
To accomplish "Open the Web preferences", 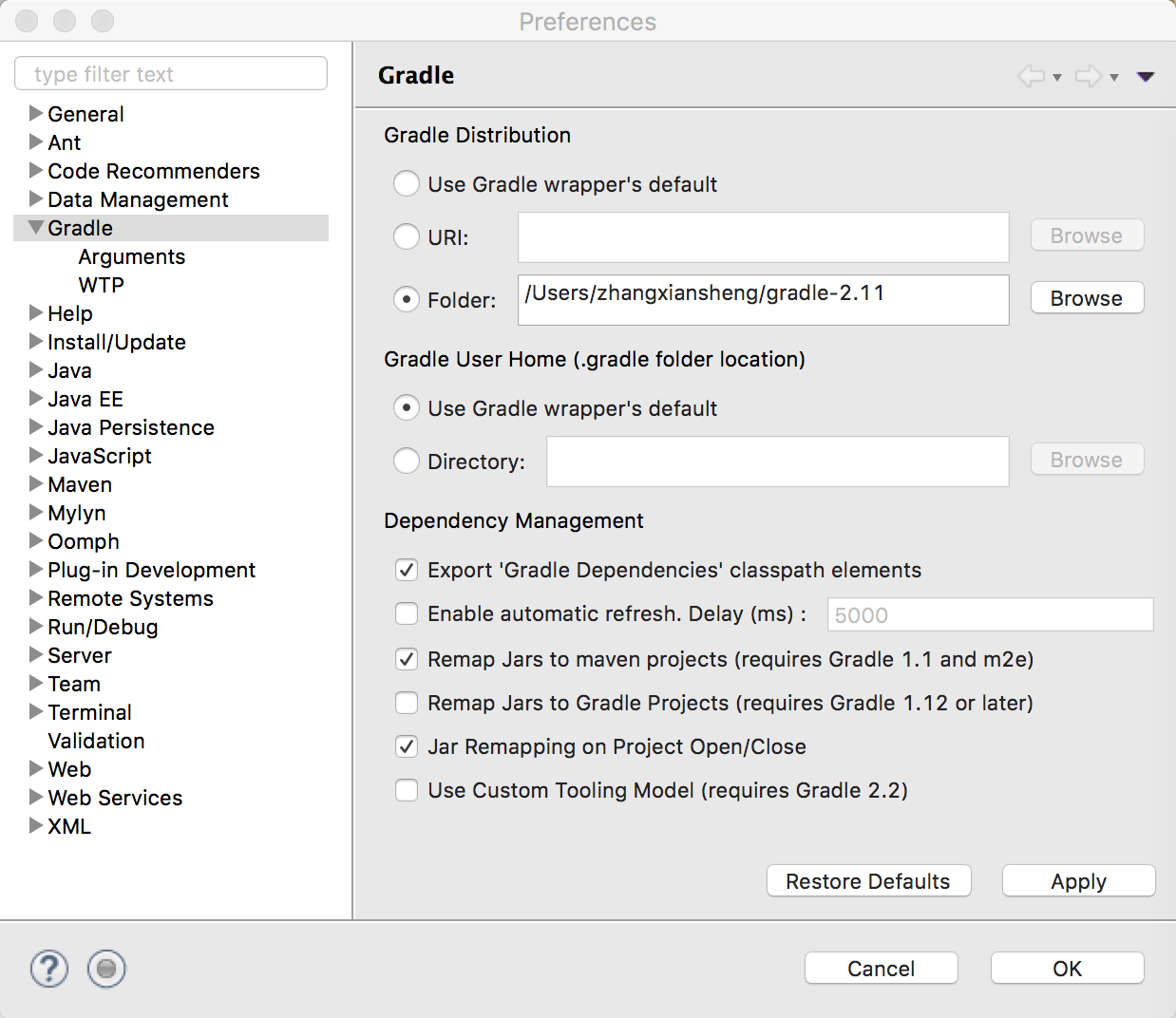I will [69, 769].
